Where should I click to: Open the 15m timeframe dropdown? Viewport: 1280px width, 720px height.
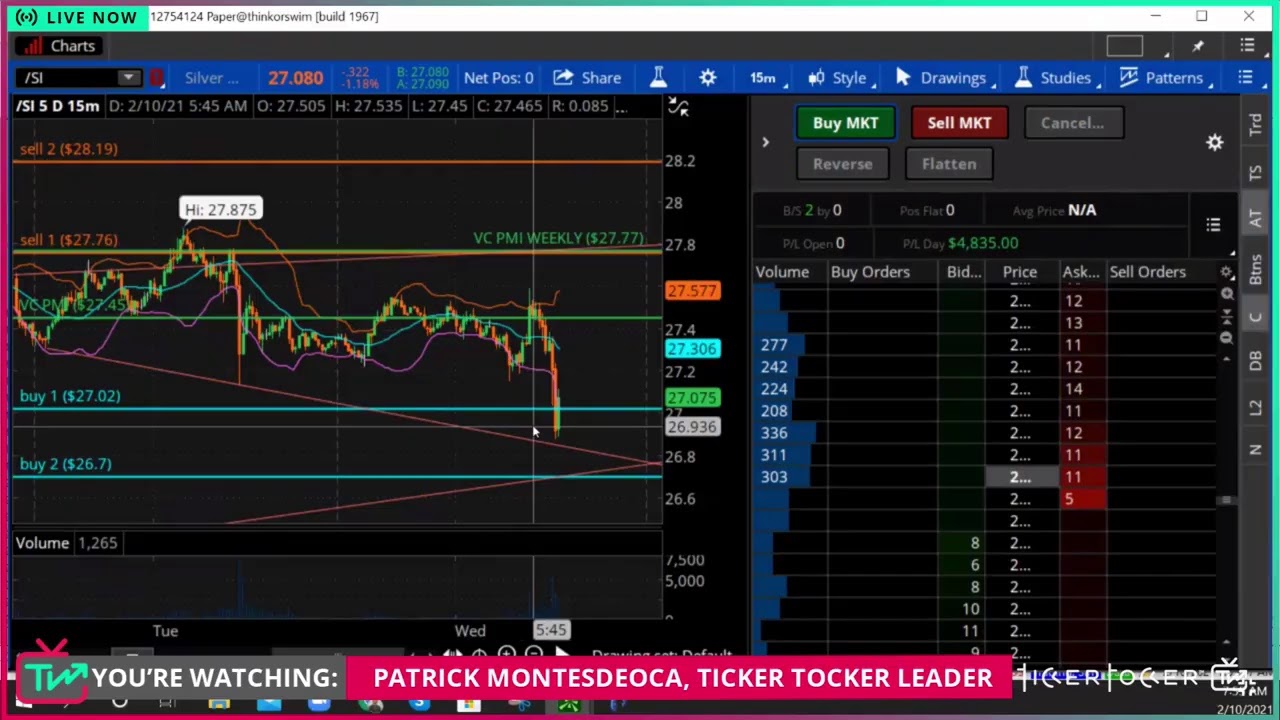click(x=768, y=78)
